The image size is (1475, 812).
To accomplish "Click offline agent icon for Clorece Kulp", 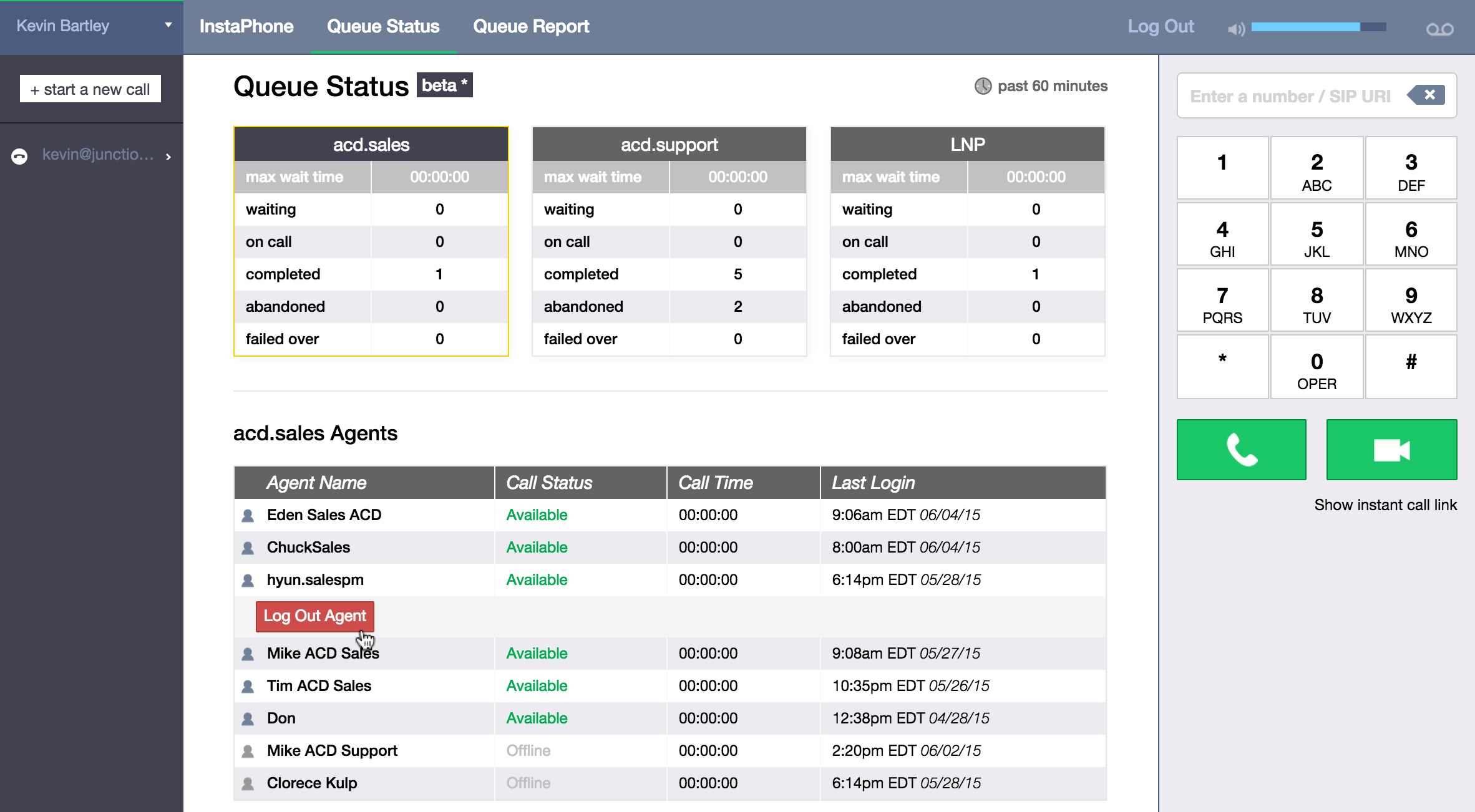I will point(248,784).
